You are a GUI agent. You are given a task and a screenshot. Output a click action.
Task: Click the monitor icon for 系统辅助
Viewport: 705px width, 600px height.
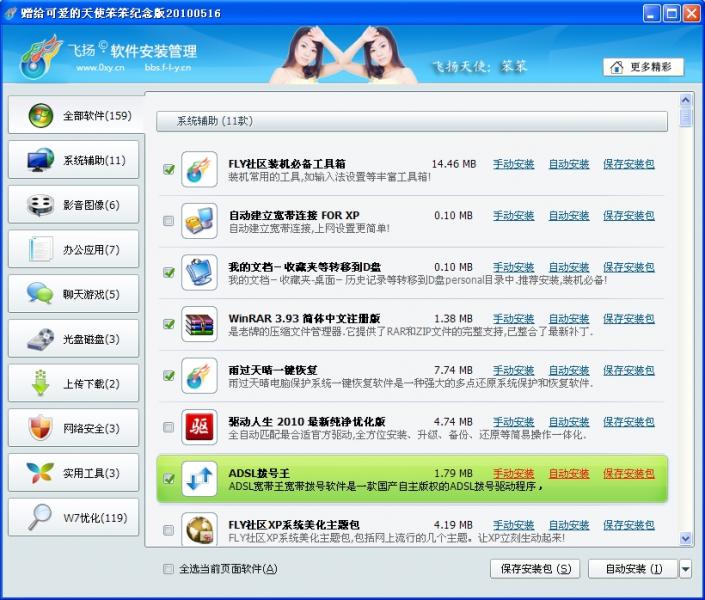click(x=40, y=160)
